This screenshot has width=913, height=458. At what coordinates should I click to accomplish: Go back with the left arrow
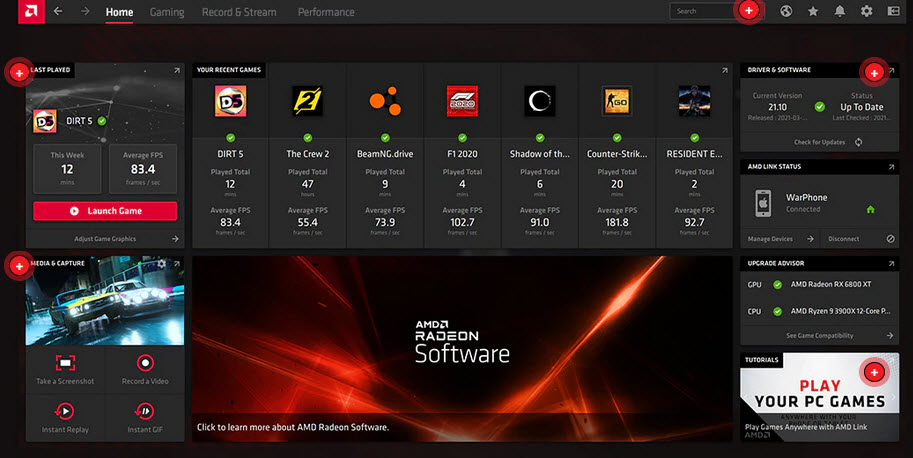pos(58,11)
